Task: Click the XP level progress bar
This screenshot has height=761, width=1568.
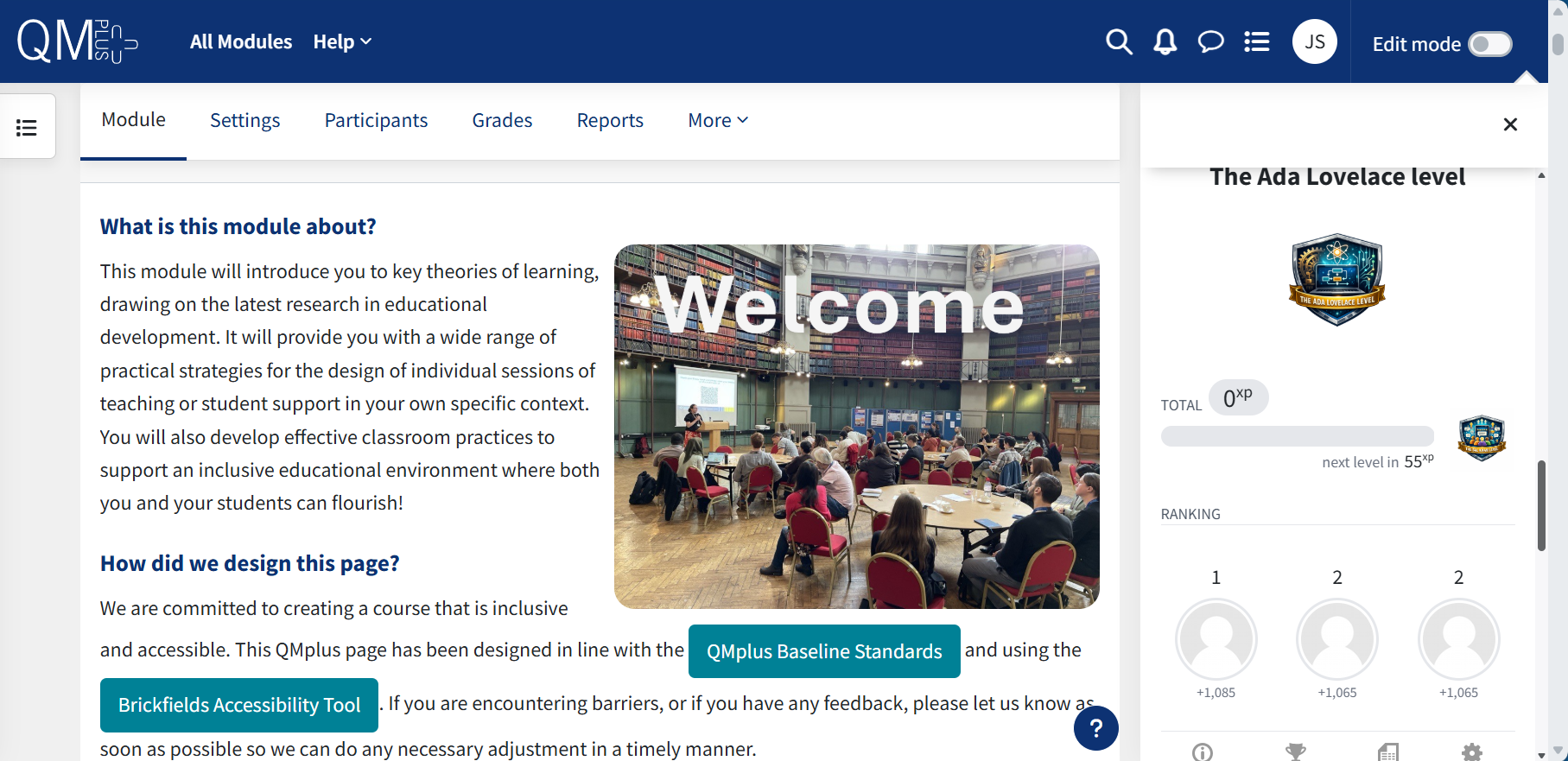Action: click(1298, 436)
